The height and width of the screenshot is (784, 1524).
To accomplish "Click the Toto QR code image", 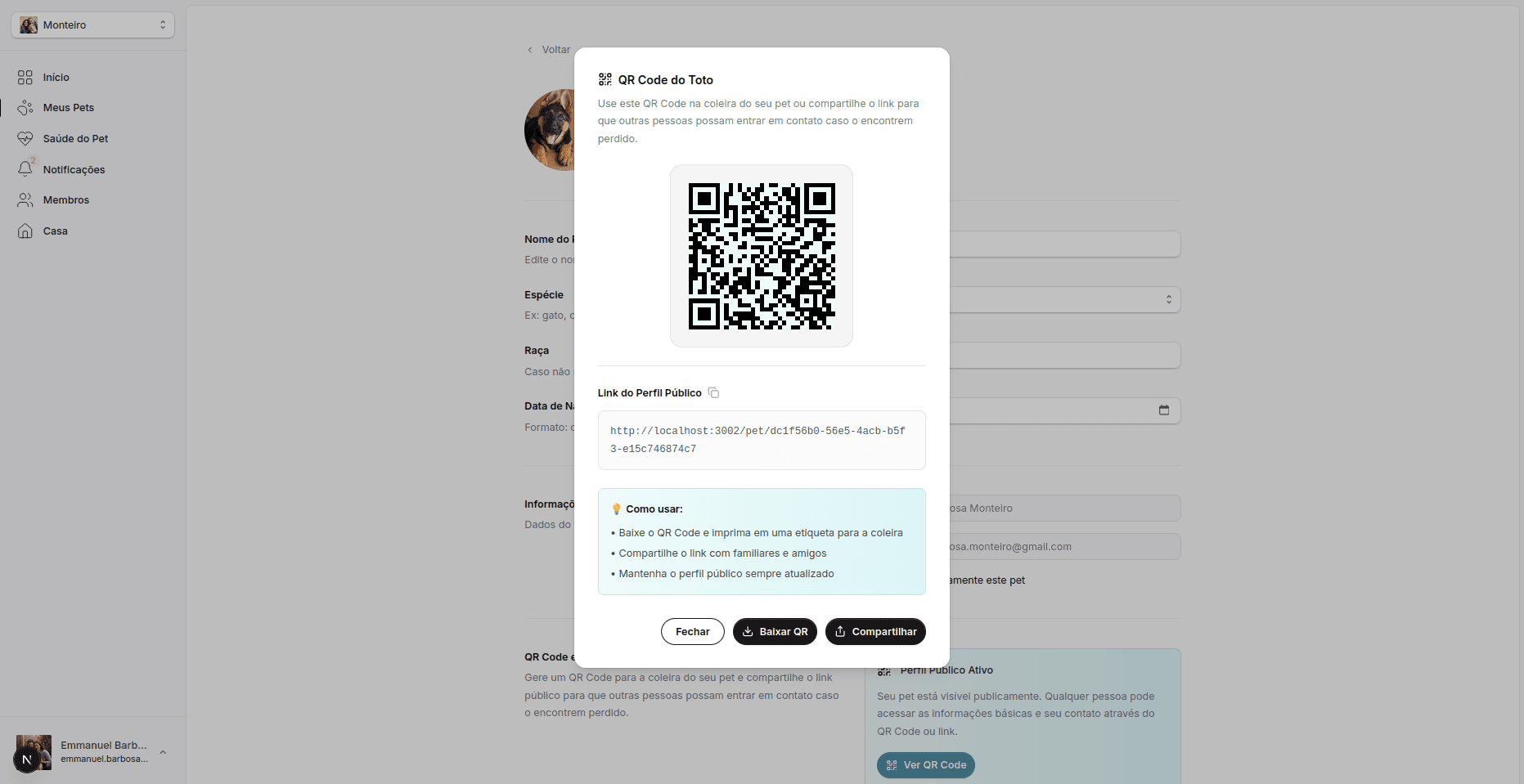I will (762, 256).
